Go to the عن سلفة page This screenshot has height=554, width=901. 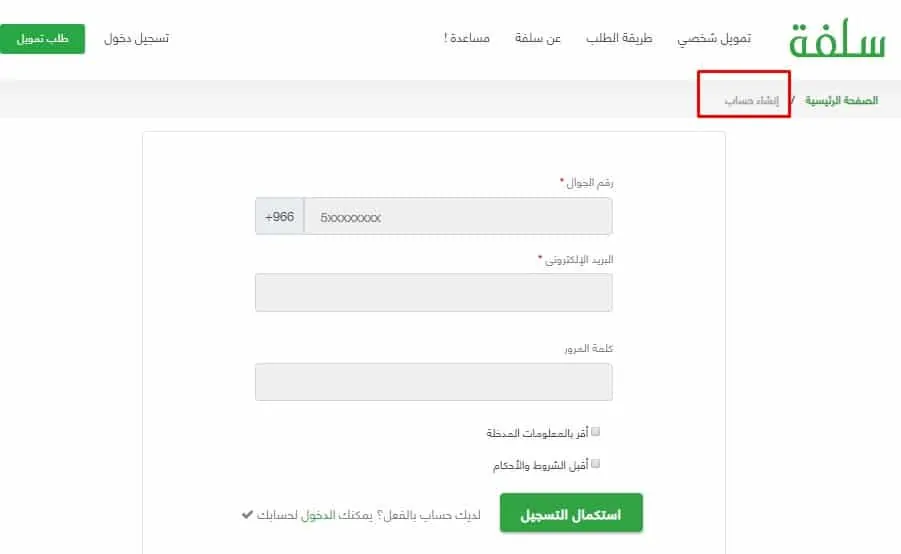point(538,39)
